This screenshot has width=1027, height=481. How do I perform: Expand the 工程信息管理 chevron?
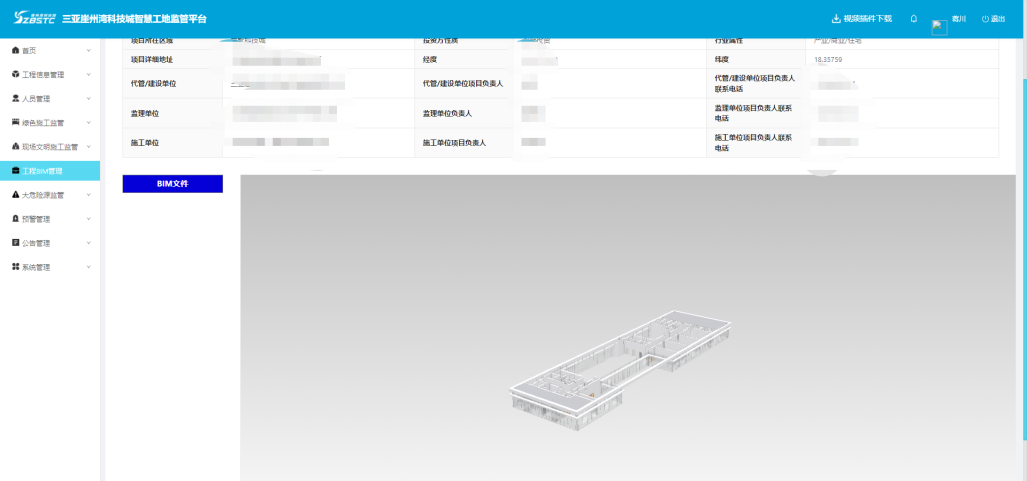[x=89, y=75]
